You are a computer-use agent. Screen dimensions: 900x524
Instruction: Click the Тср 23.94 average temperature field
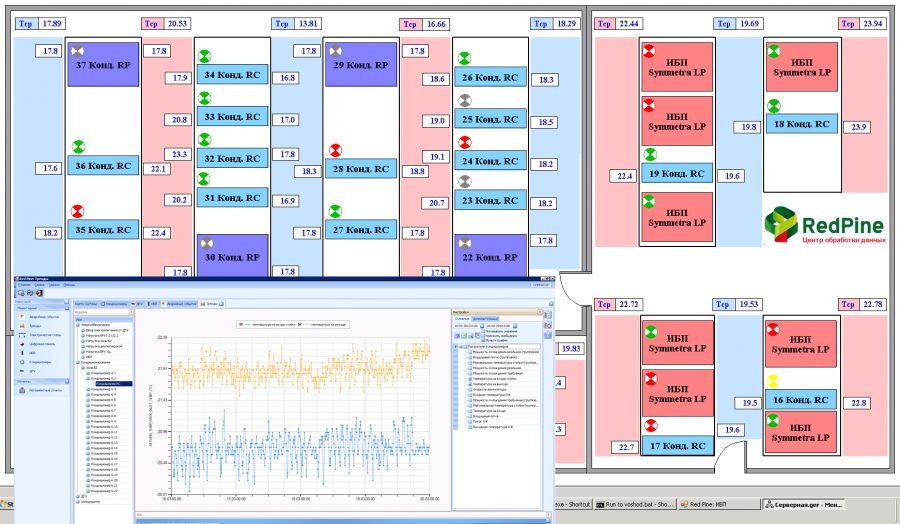[862, 24]
